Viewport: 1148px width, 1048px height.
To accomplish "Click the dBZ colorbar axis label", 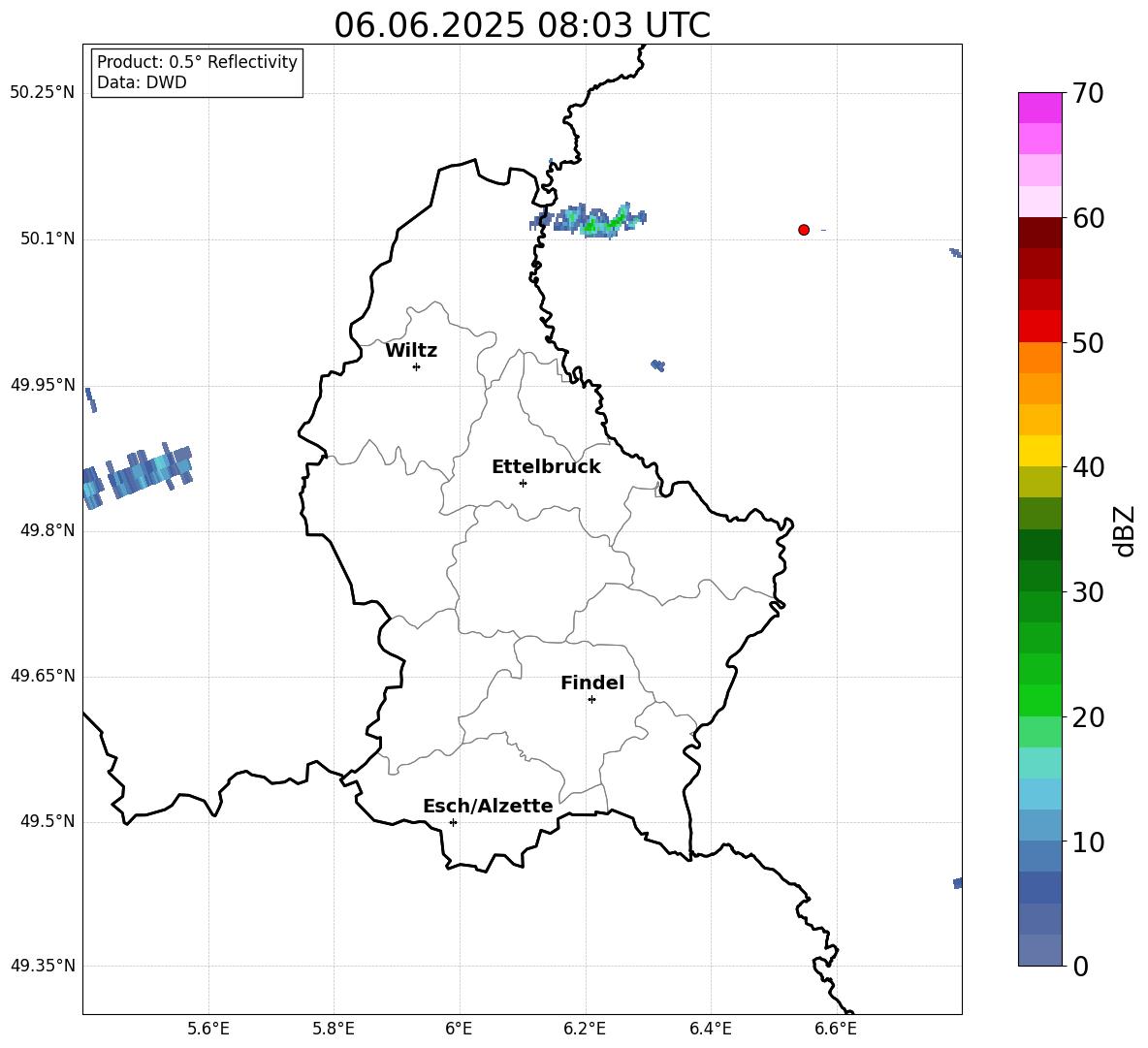I will pos(1124,530).
